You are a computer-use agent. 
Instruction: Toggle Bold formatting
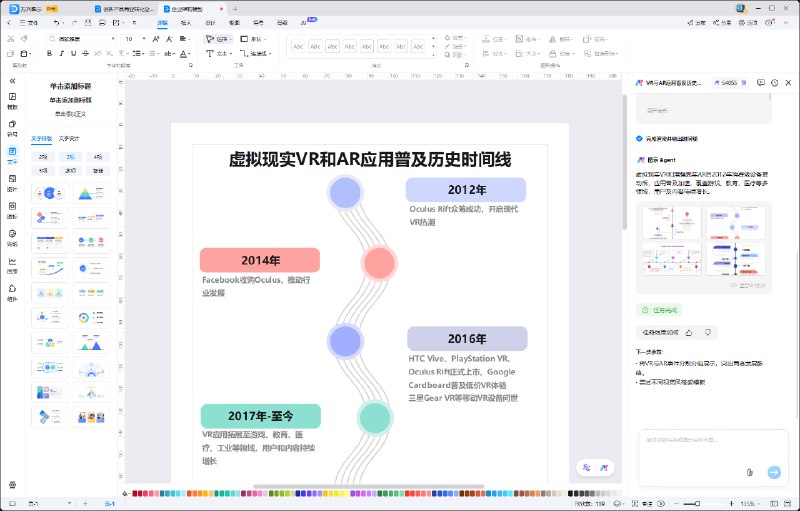(49, 54)
